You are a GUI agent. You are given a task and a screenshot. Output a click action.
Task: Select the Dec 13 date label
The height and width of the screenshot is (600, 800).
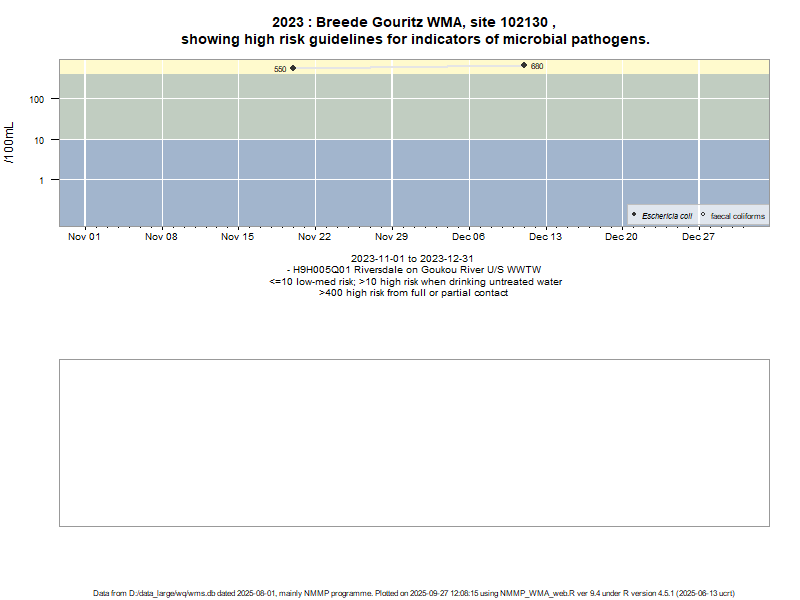click(546, 237)
